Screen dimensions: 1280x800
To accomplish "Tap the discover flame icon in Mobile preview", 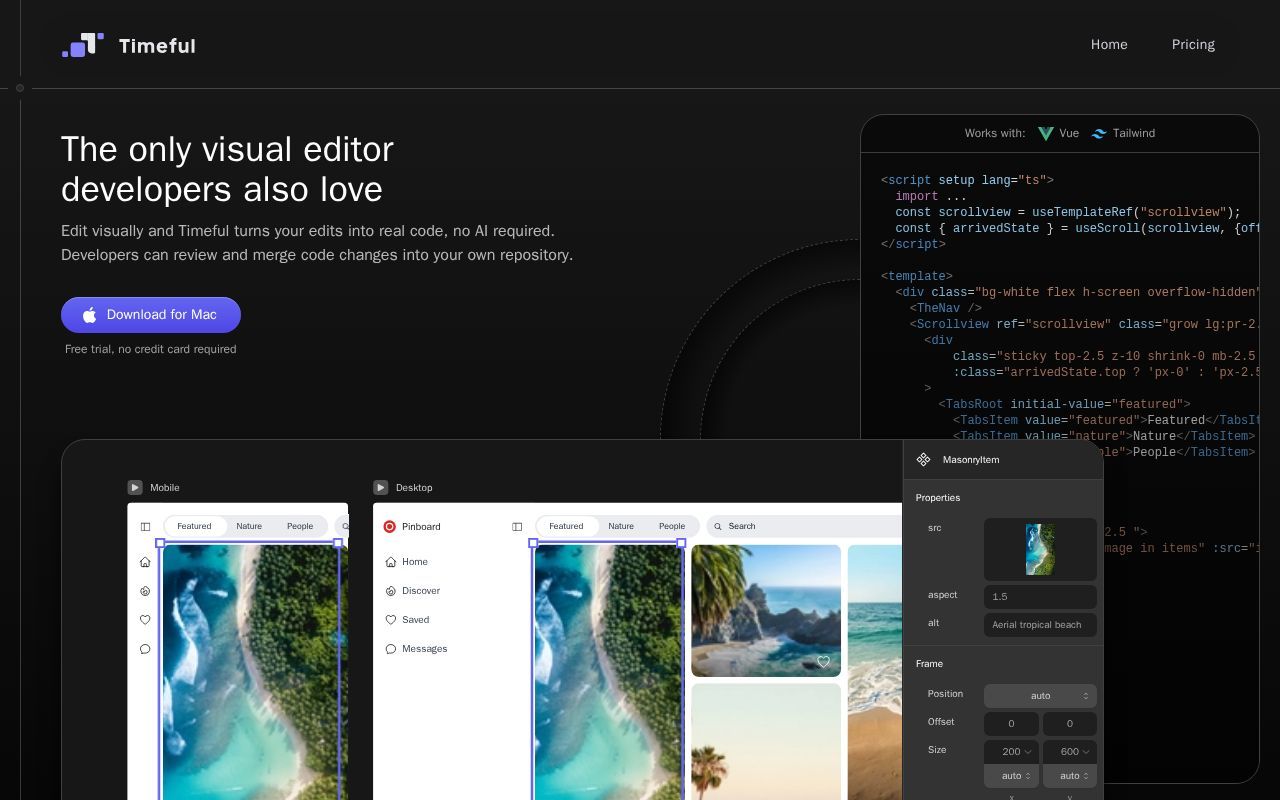I will pyautogui.click(x=145, y=591).
